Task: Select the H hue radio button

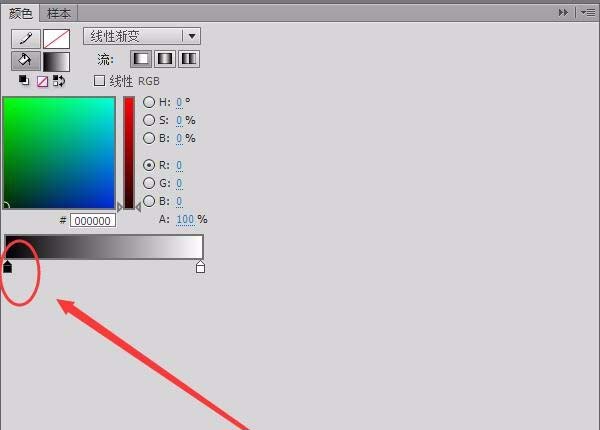Action: 149,102
